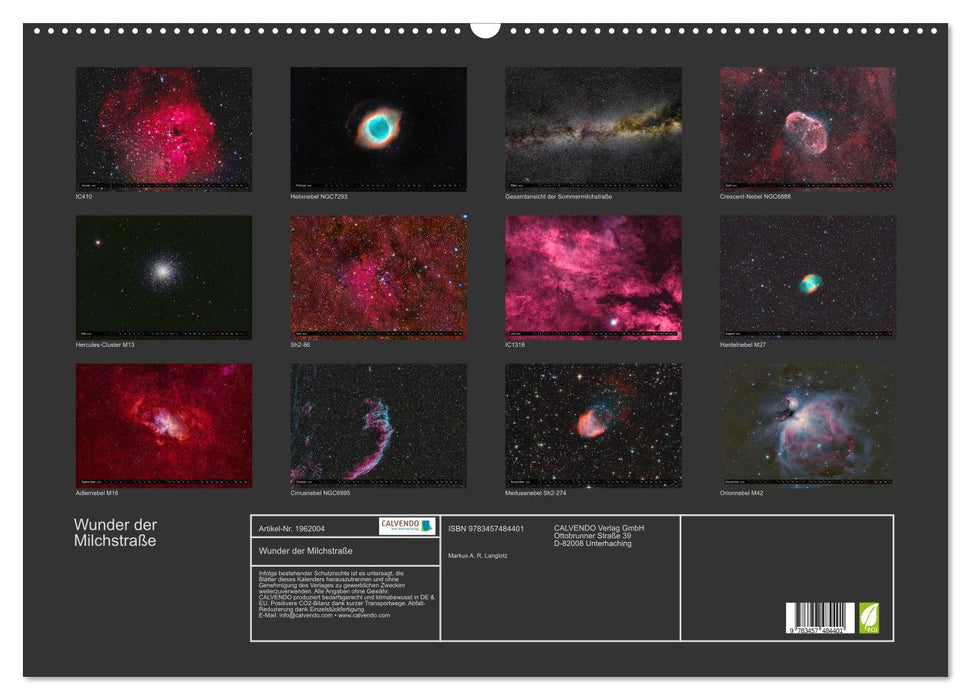Click the large Wunder der Milchstraße heading
971x700 pixels.
[115, 533]
